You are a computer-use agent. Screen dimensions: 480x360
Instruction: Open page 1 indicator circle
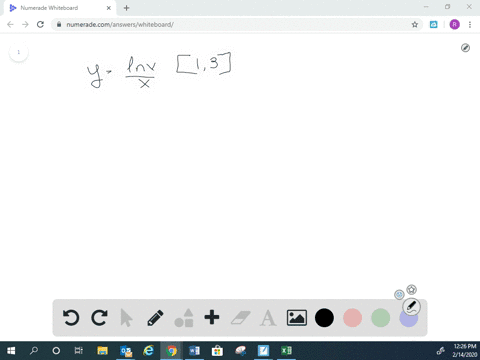click(x=19, y=52)
